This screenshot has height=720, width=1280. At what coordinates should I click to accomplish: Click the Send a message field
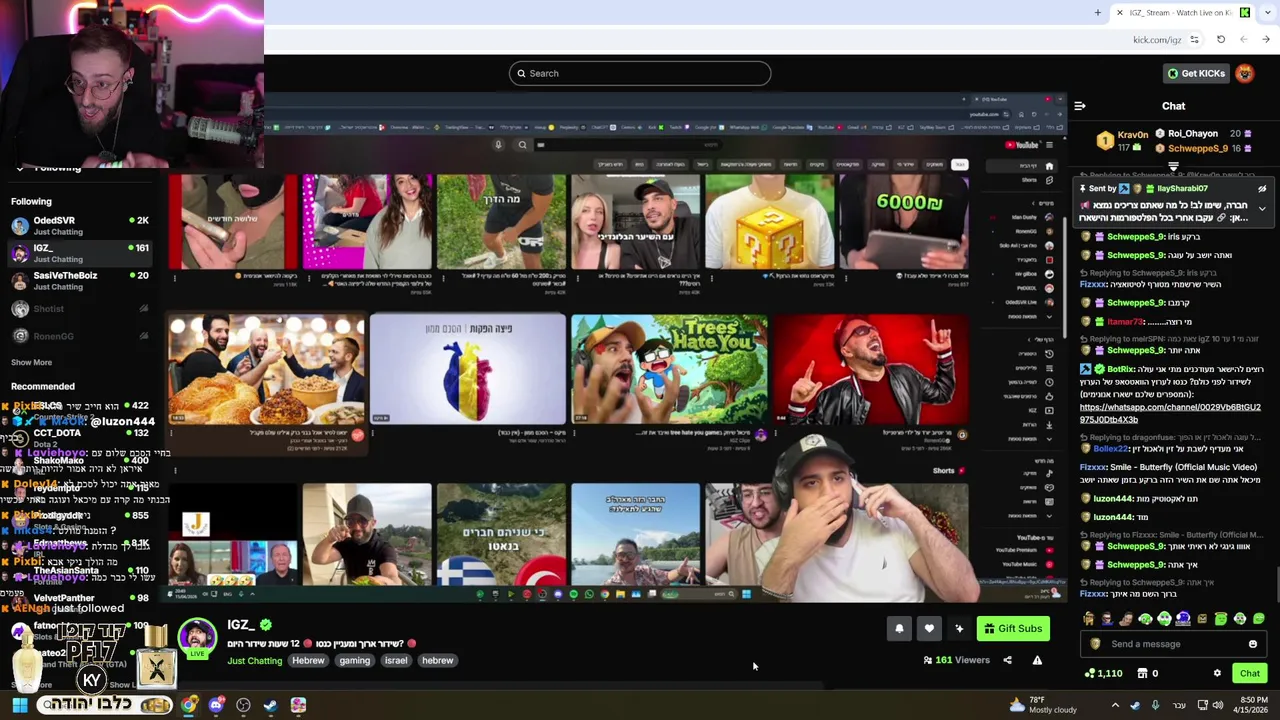tap(1173, 644)
